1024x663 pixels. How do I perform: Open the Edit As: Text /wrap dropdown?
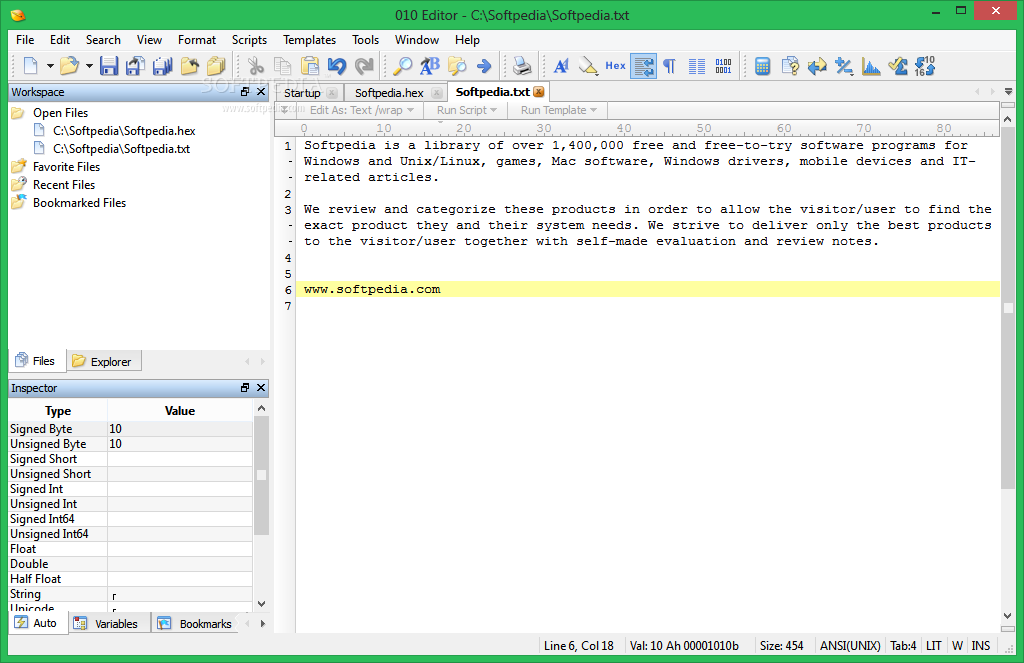click(x=362, y=110)
